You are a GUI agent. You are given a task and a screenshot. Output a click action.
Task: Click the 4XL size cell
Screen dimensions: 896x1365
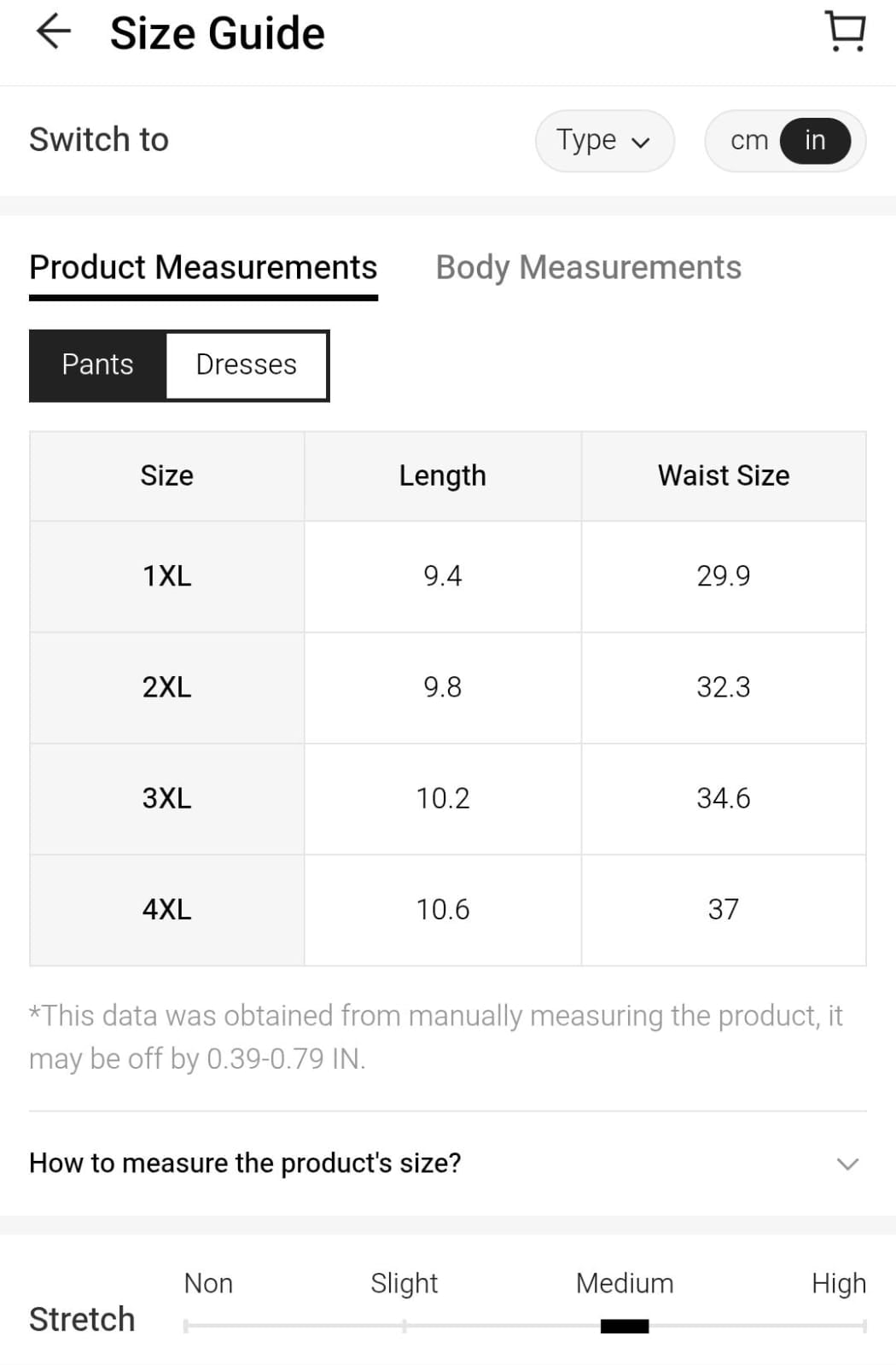pyautogui.click(x=167, y=909)
